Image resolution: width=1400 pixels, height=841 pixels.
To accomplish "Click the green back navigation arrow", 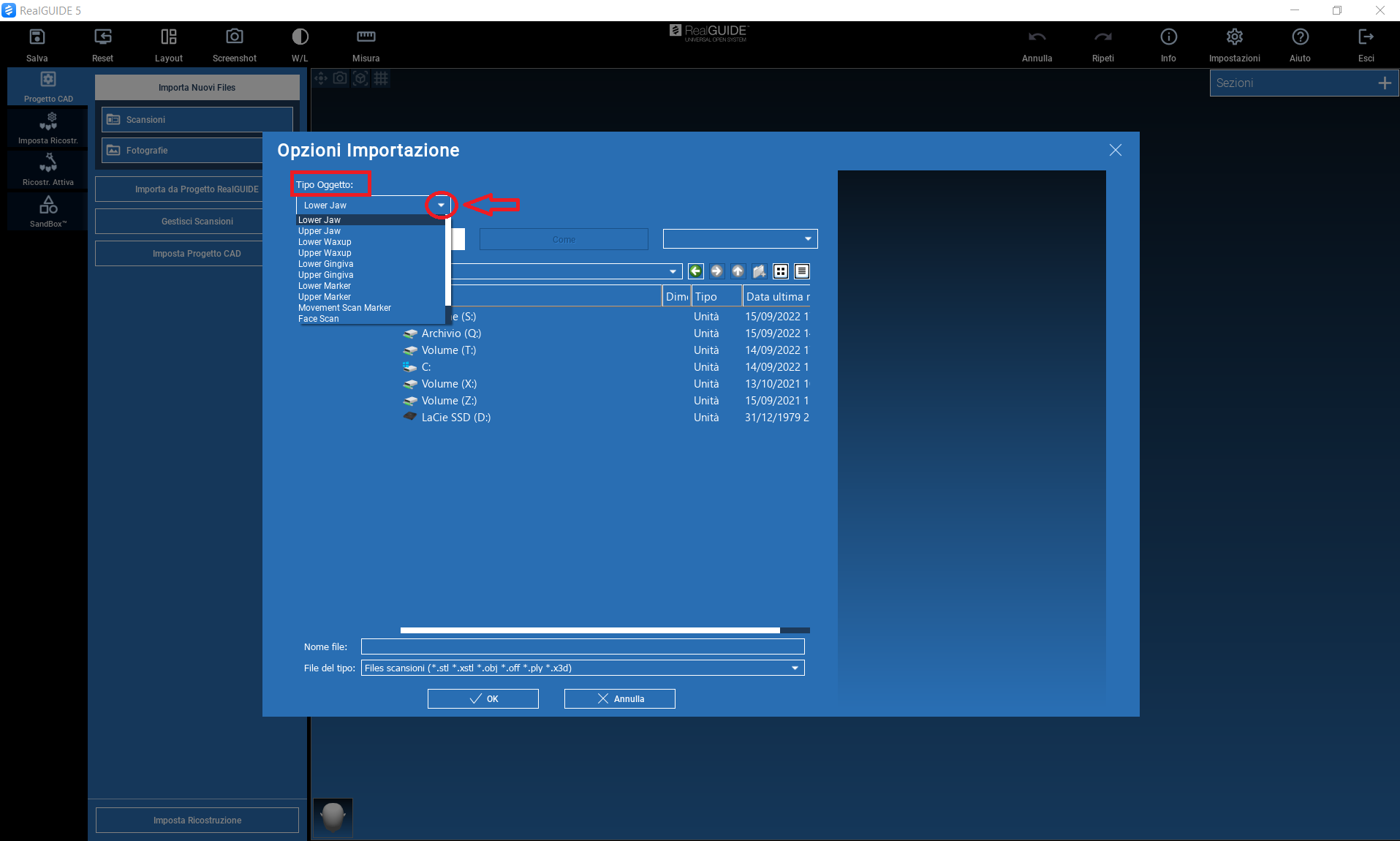I will point(696,271).
